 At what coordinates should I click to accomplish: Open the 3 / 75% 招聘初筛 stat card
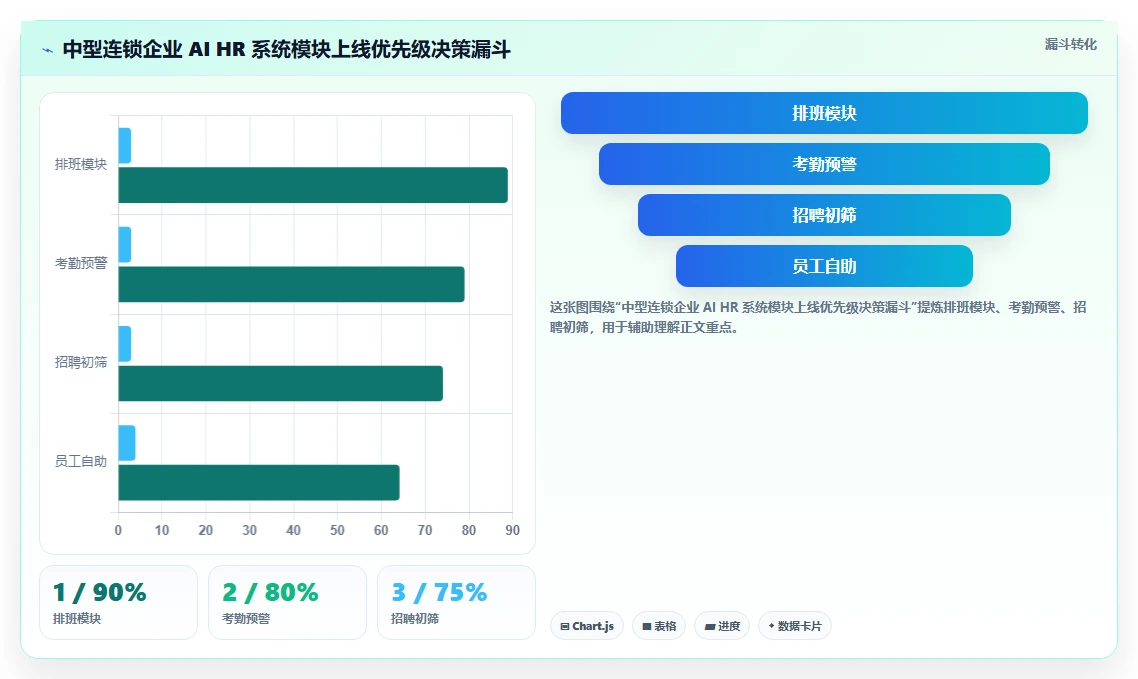pos(457,603)
